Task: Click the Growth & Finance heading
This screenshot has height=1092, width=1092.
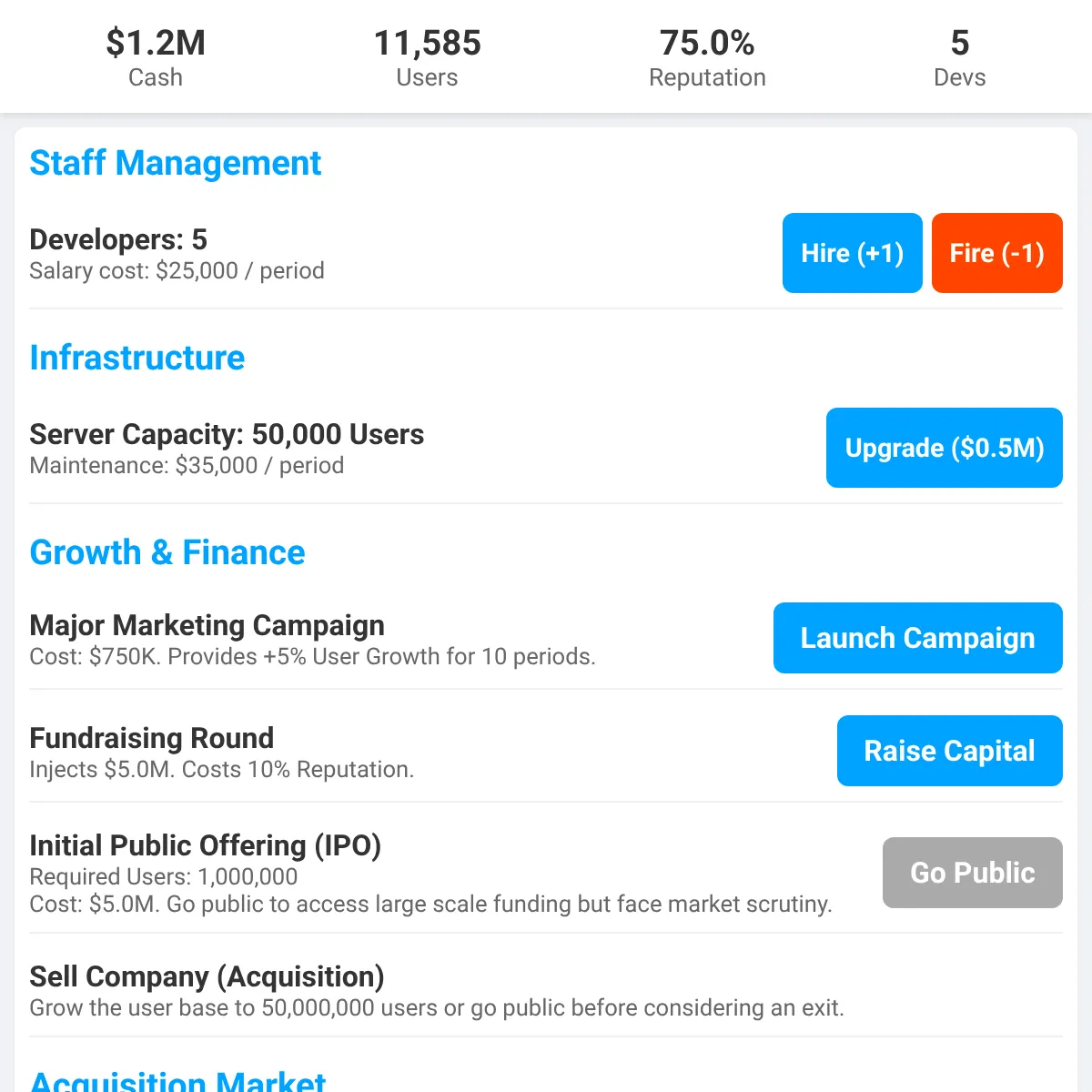Action: (167, 552)
